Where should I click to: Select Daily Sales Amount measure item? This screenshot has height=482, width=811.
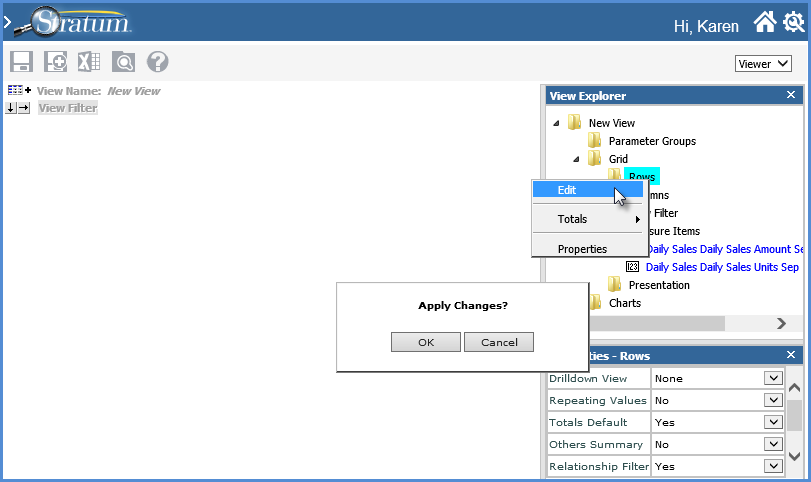(726, 249)
